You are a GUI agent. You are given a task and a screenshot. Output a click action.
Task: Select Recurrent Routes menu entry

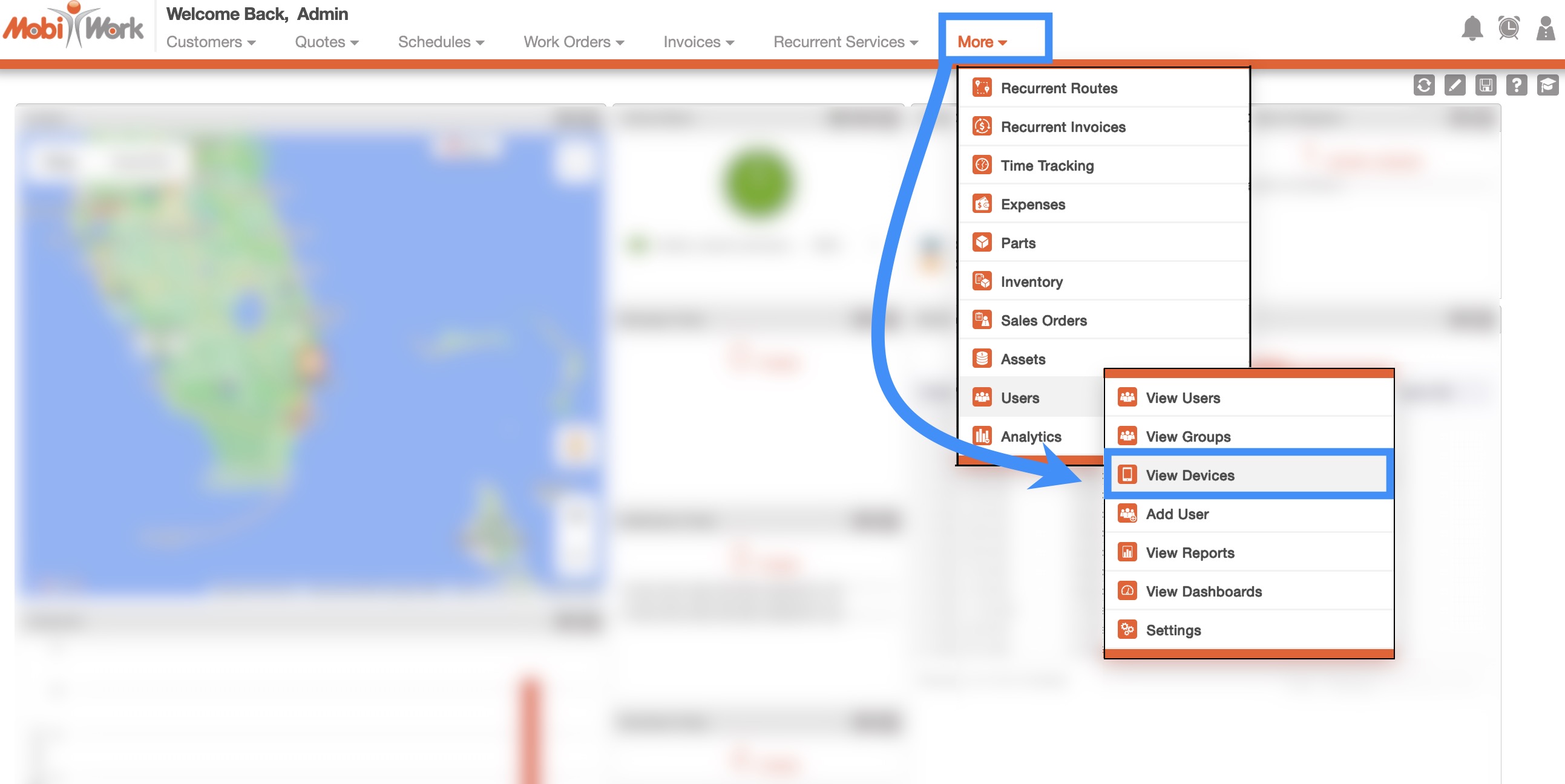pos(1058,88)
